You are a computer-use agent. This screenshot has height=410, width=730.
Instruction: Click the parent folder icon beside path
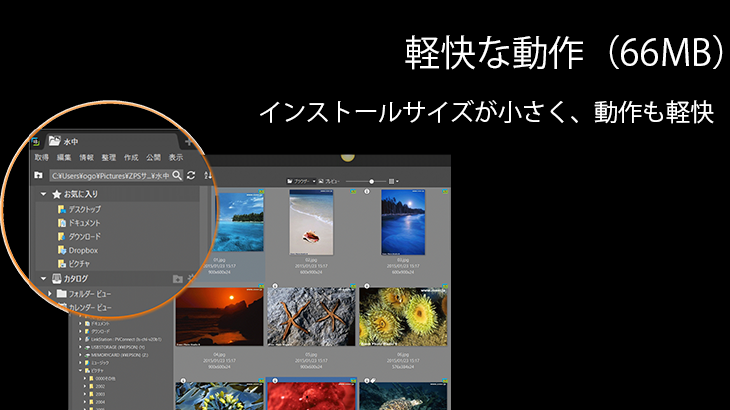(x=39, y=175)
